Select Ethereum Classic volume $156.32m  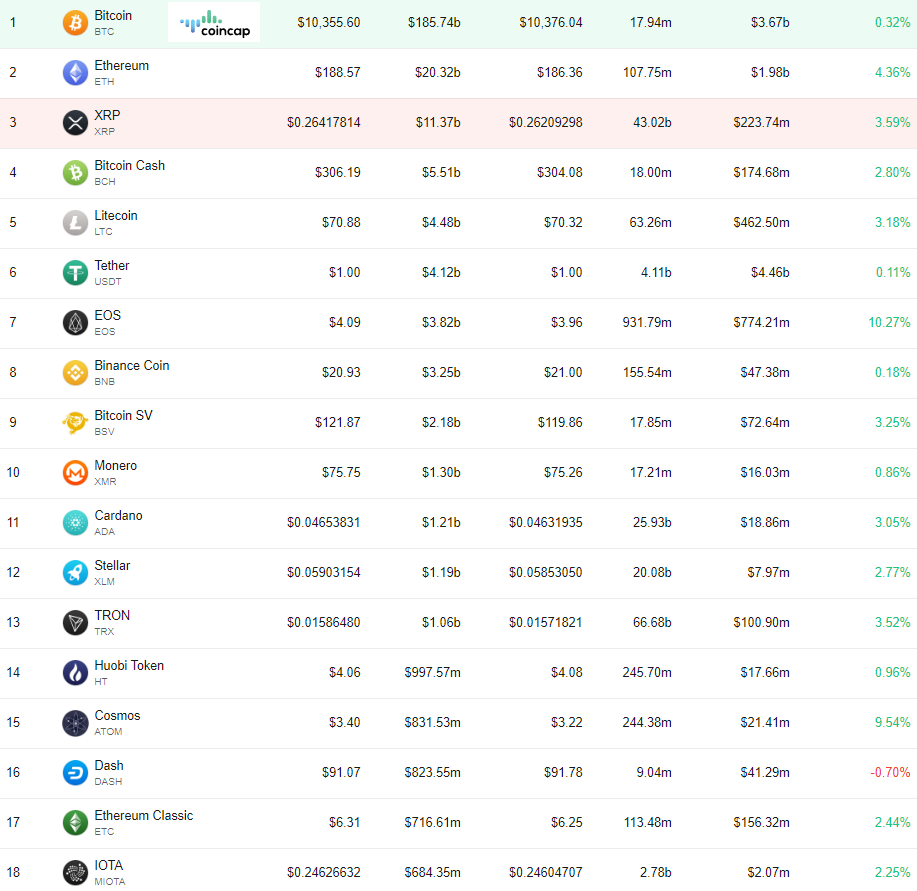[761, 823]
